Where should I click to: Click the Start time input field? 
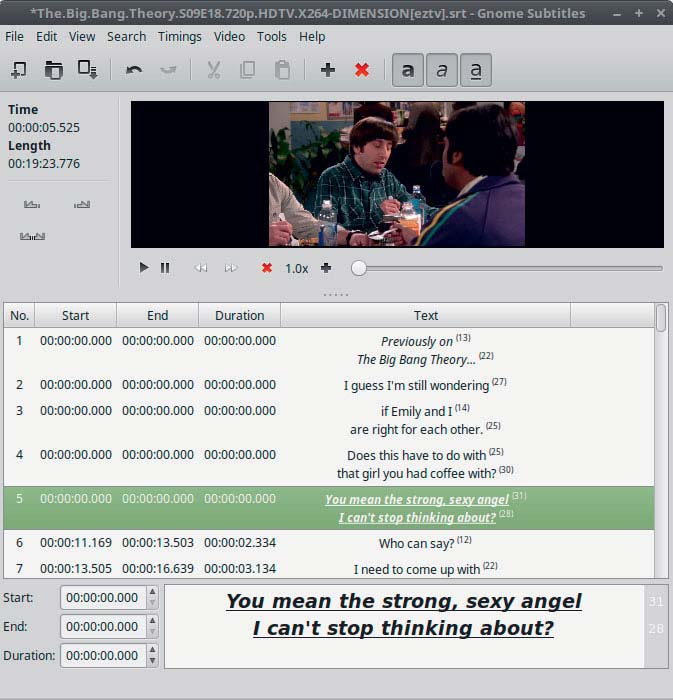pyautogui.click(x=103, y=598)
